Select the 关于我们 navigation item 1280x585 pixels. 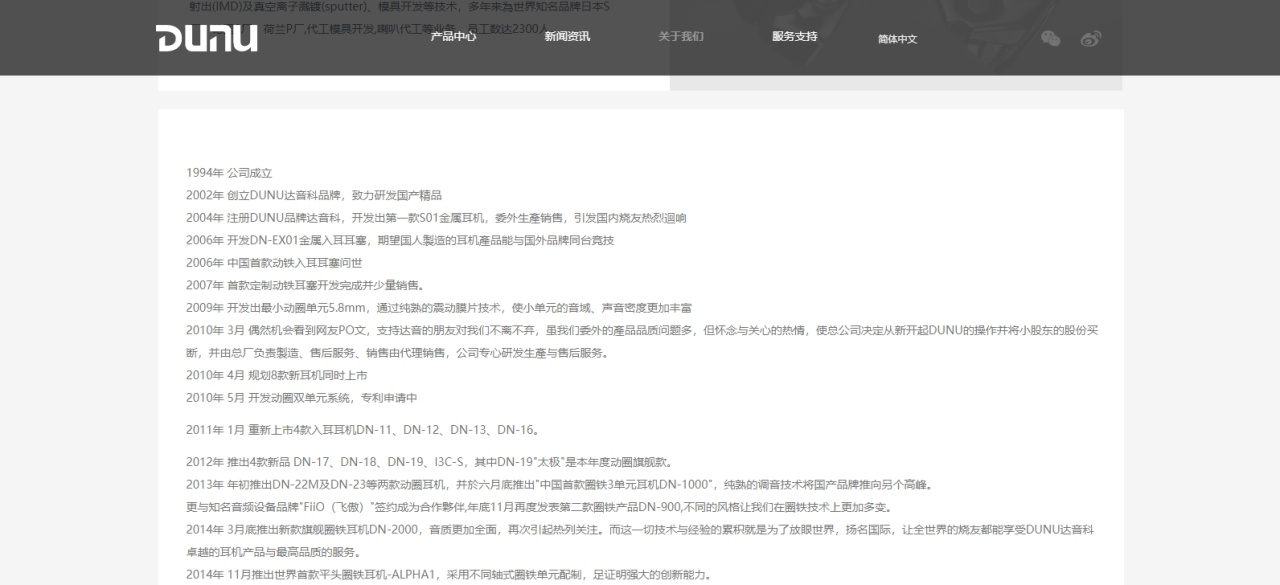point(681,37)
